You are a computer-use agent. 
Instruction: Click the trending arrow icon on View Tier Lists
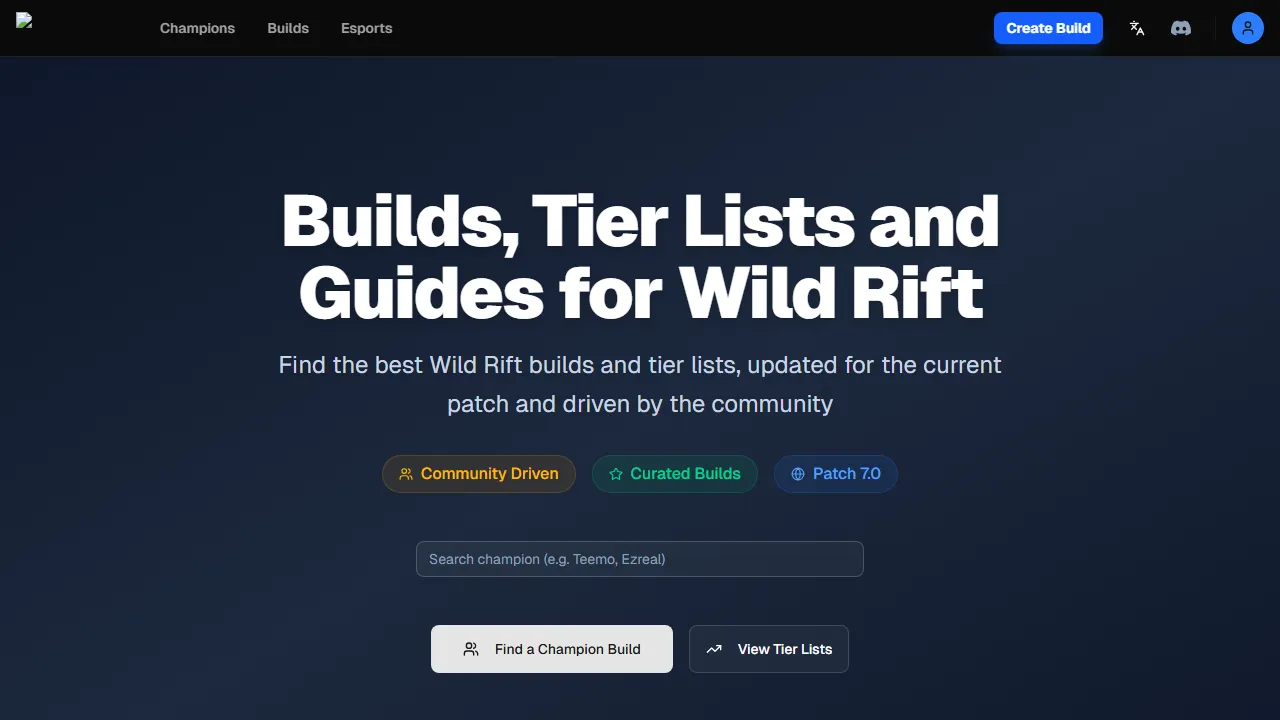point(714,649)
